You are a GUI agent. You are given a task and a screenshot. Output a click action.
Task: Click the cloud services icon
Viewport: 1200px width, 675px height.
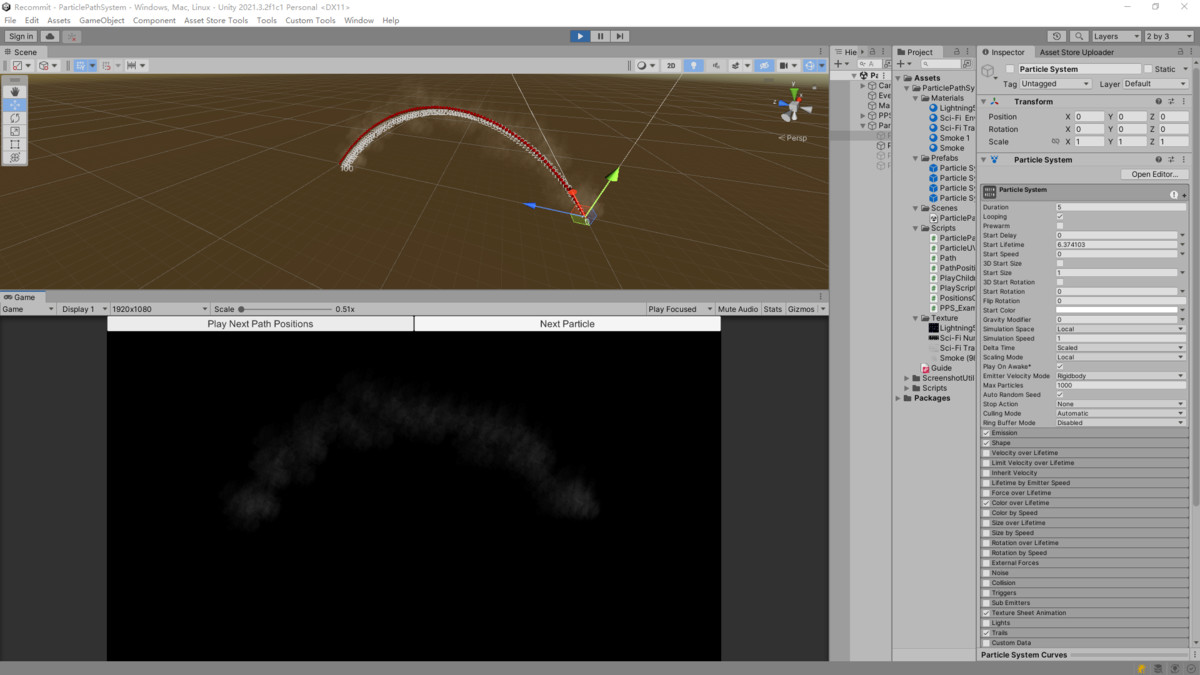(x=49, y=36)
